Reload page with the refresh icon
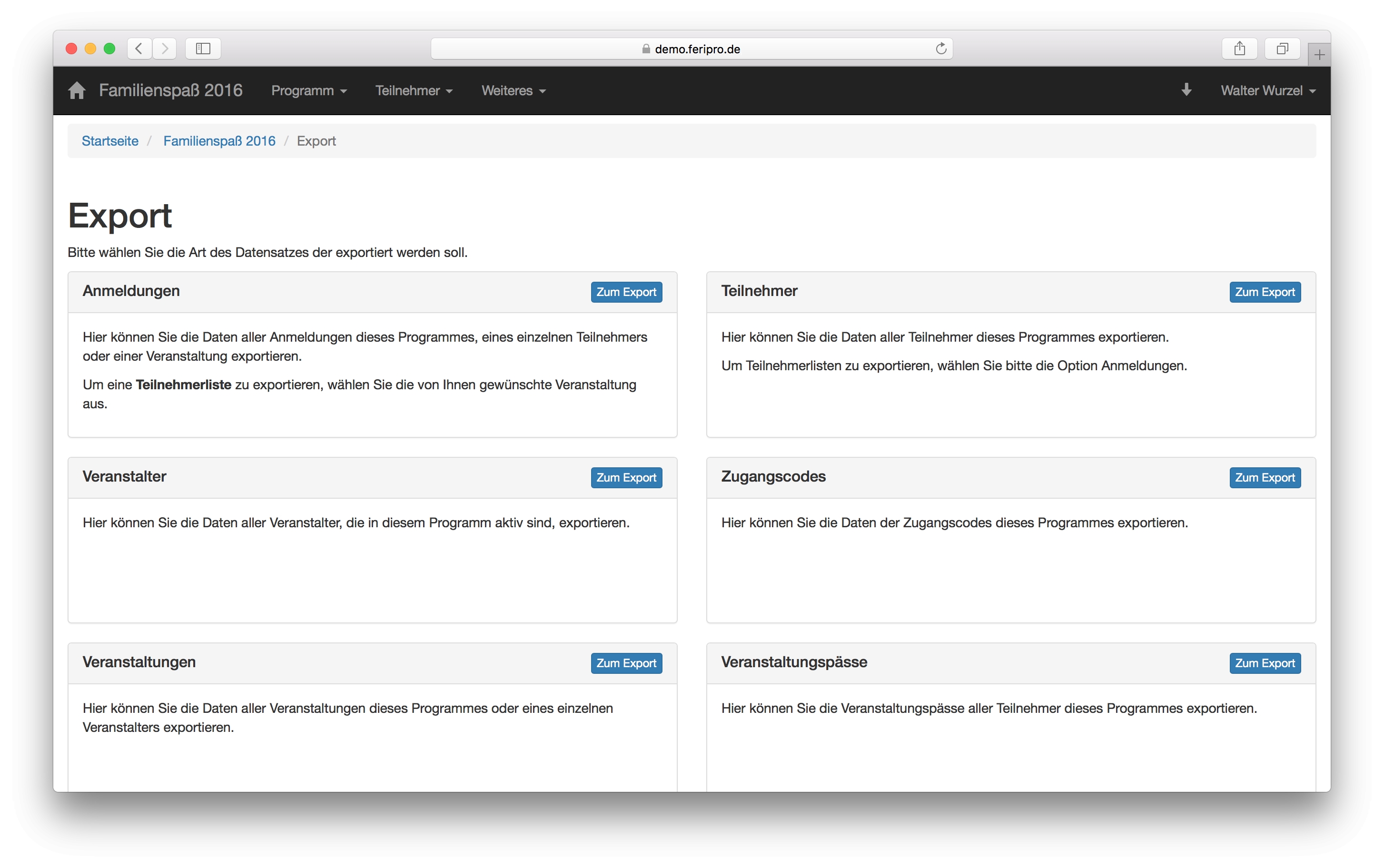Image resolution: width=1384 pixels, height=868 pixels. point(941,49)
